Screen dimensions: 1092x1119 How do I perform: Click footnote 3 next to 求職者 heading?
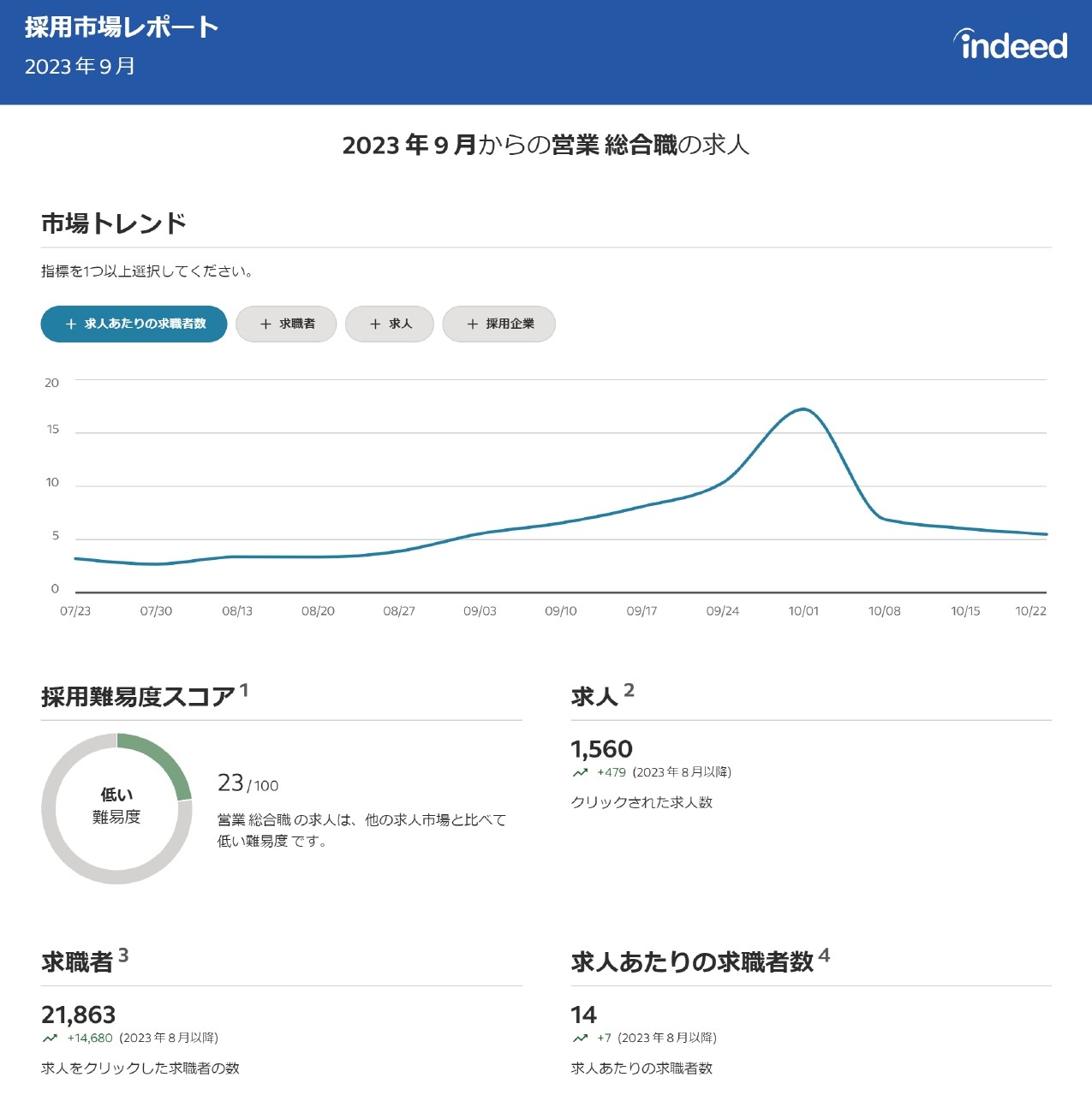123,955
